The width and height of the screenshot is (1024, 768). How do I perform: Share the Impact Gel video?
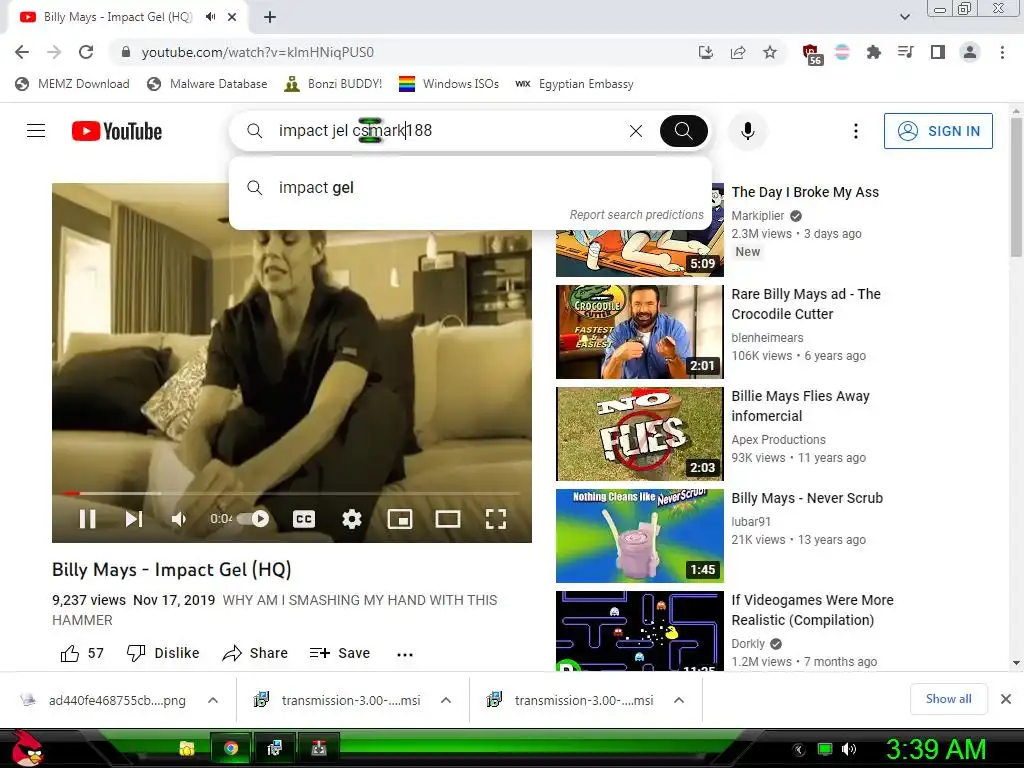point(255,653)
